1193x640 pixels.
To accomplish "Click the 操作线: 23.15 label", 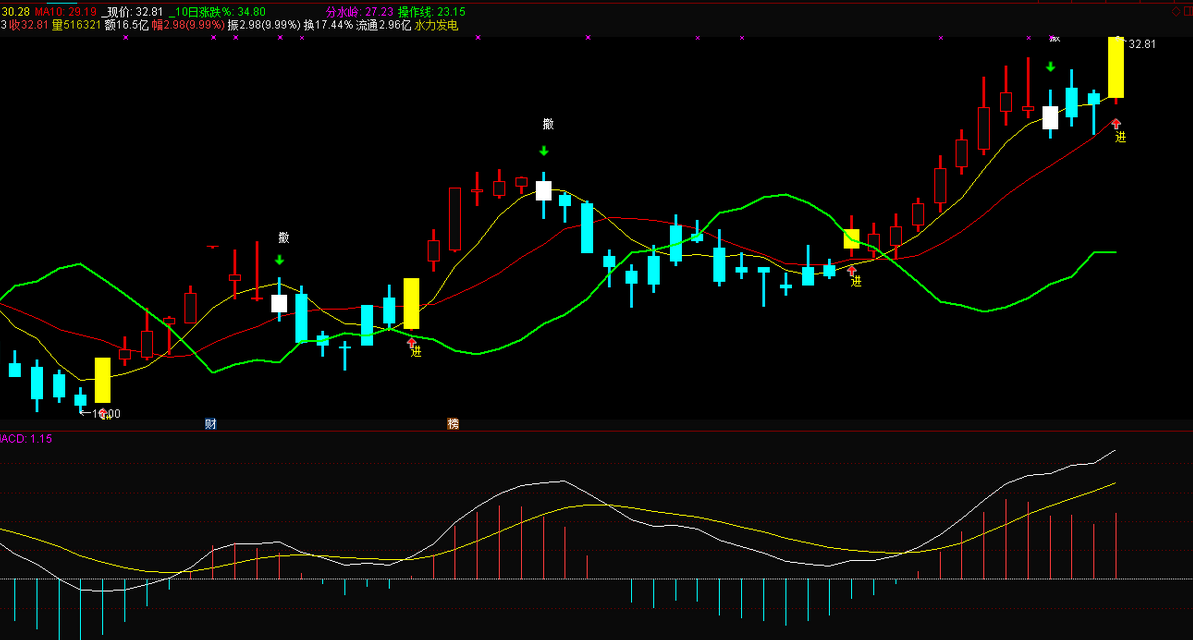I will (x=431, y=12).
